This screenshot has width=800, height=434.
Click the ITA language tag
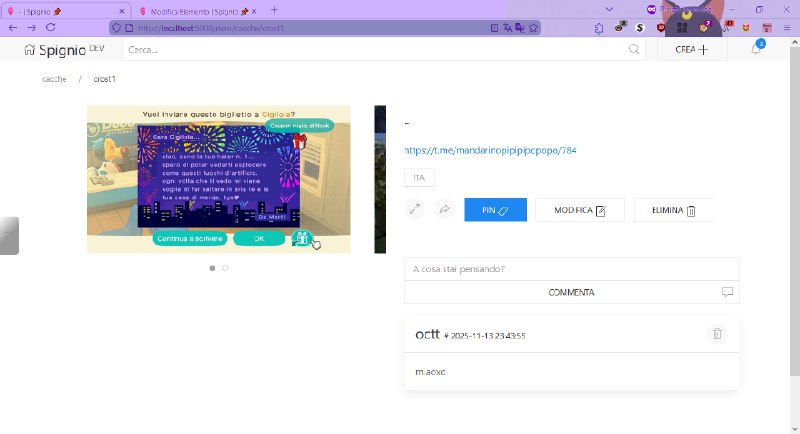(x=419, y=177)
